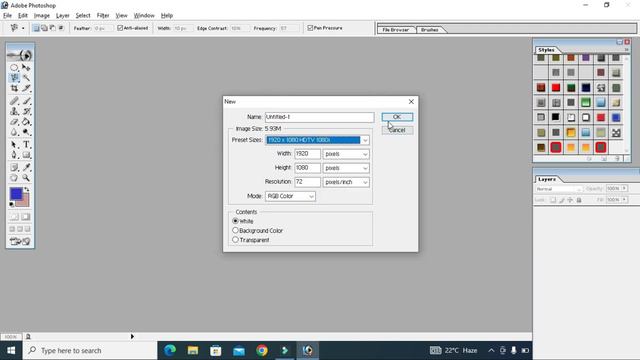Select the Burn tool
This screenshot has height=360, width=640.
click(26, 132)
